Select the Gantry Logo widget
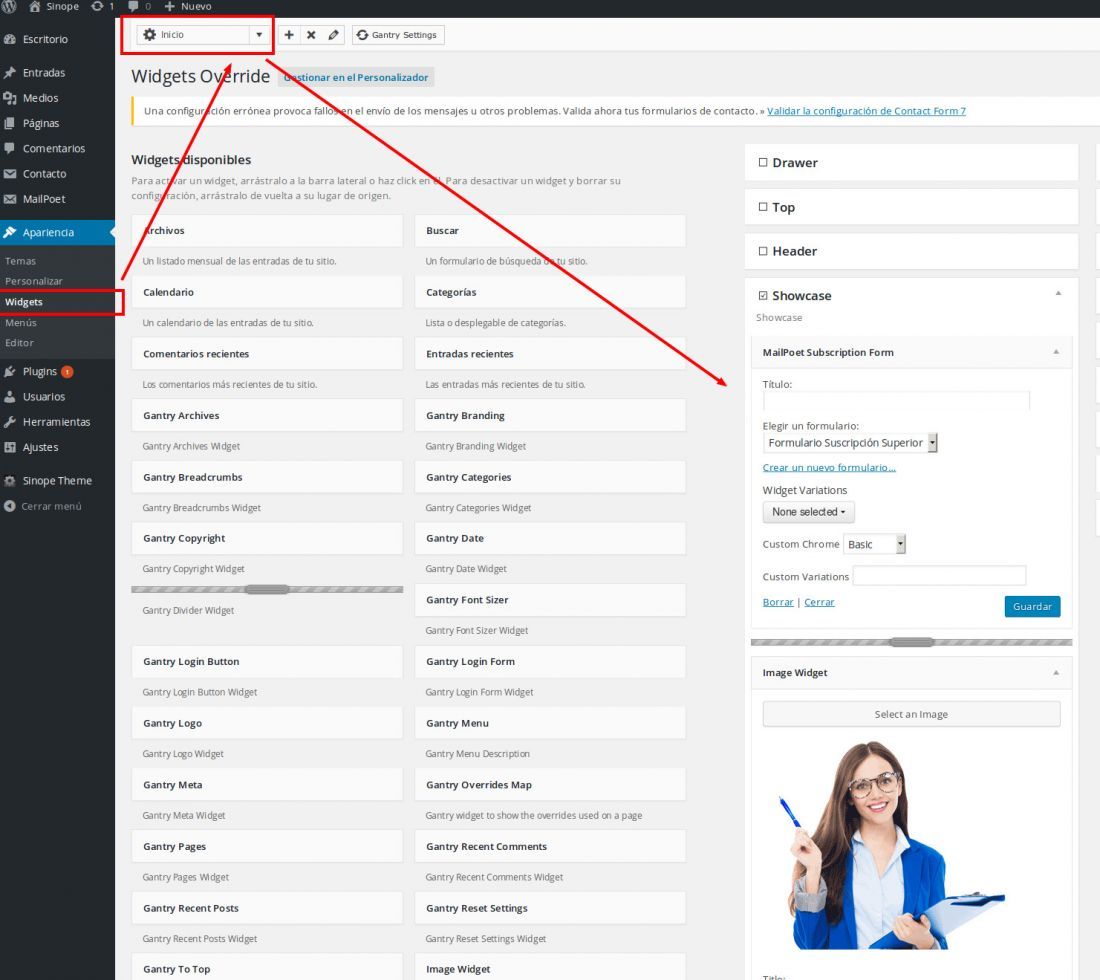The image size is (1100, 980). 267,723
